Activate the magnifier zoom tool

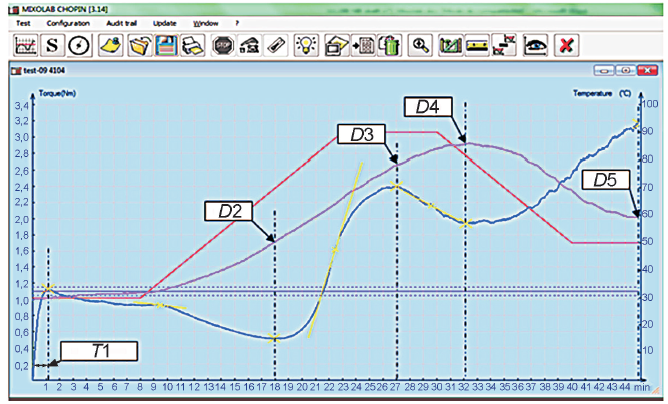(421, 45)
